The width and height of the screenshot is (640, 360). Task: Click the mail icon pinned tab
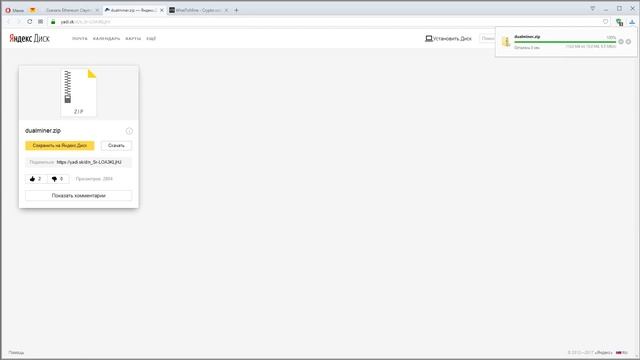(33, 10)
